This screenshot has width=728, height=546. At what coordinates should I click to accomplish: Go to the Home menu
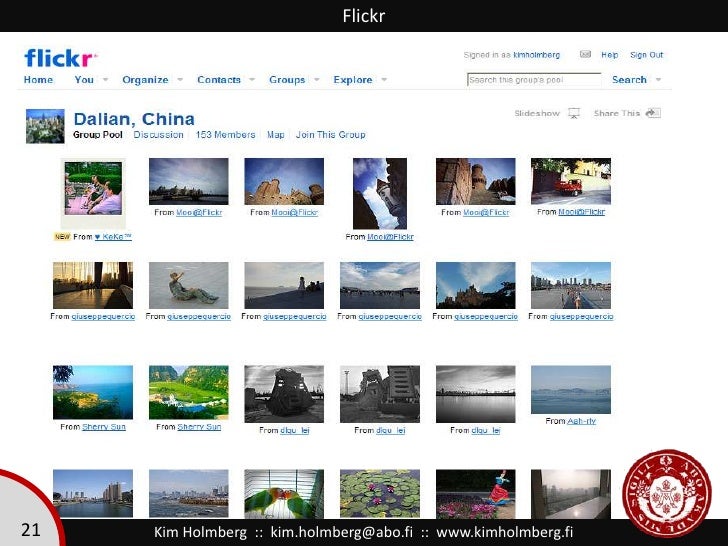[38, 79]
